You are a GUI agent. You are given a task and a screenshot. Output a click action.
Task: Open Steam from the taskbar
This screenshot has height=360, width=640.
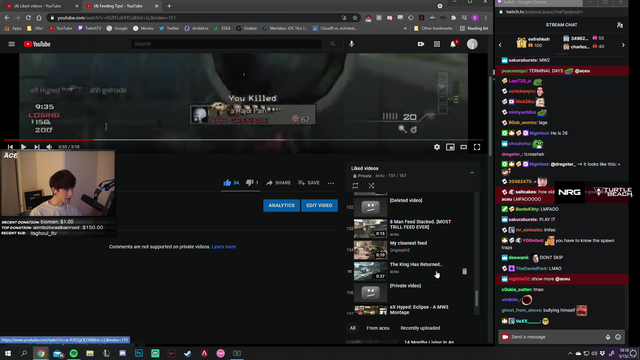[x=188, y=353]
